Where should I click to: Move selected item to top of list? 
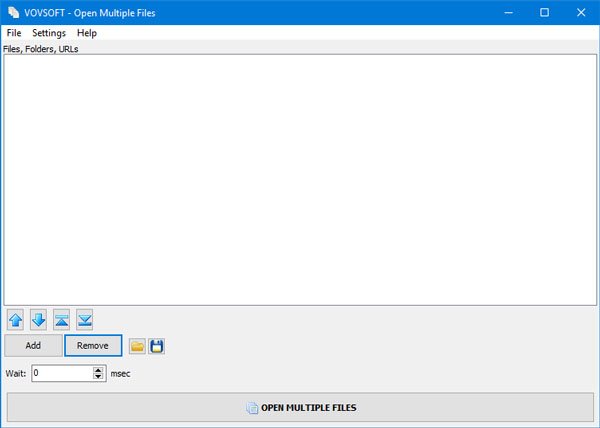[62, 320]
